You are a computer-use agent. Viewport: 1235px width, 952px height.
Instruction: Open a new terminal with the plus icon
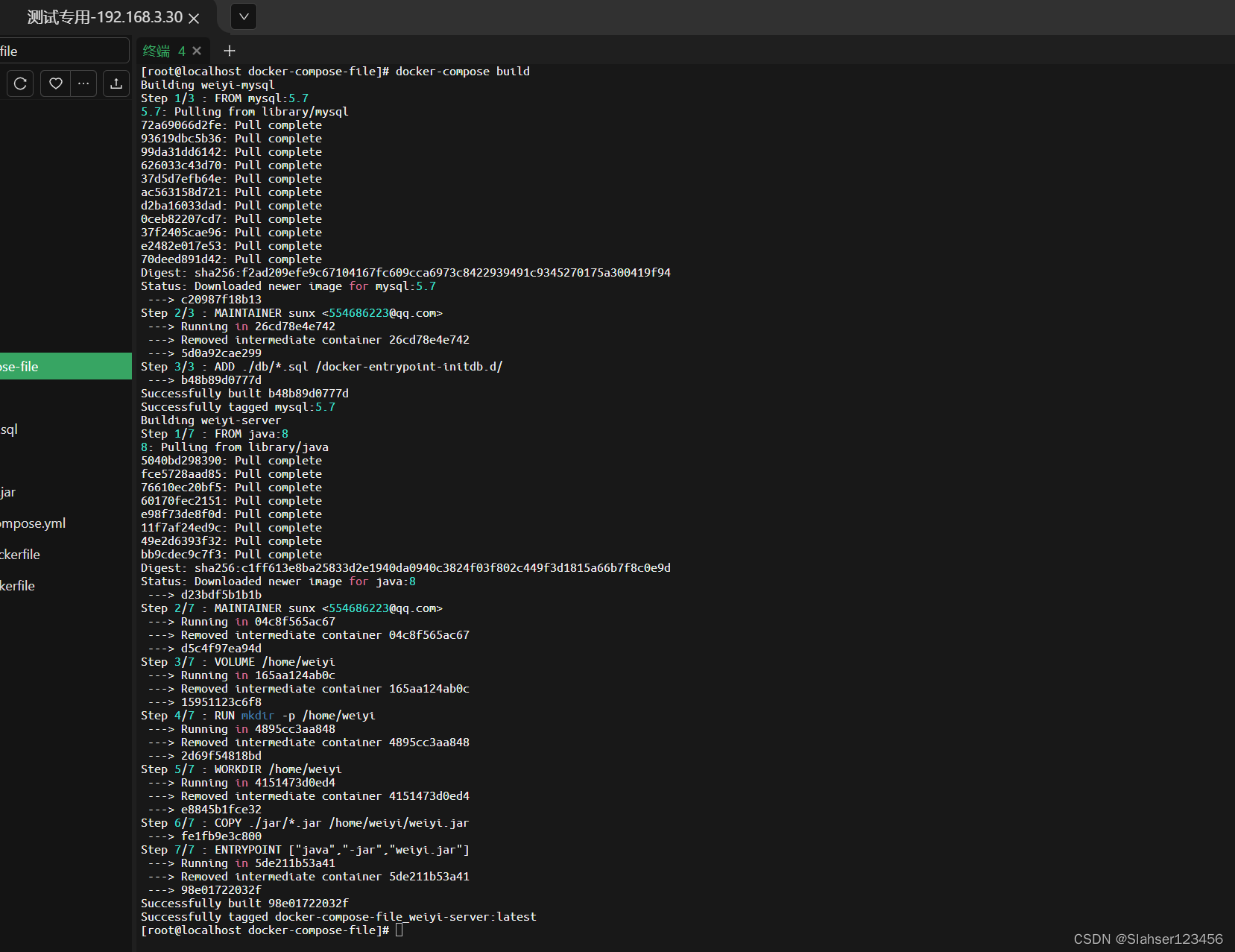tap(229, 51)
